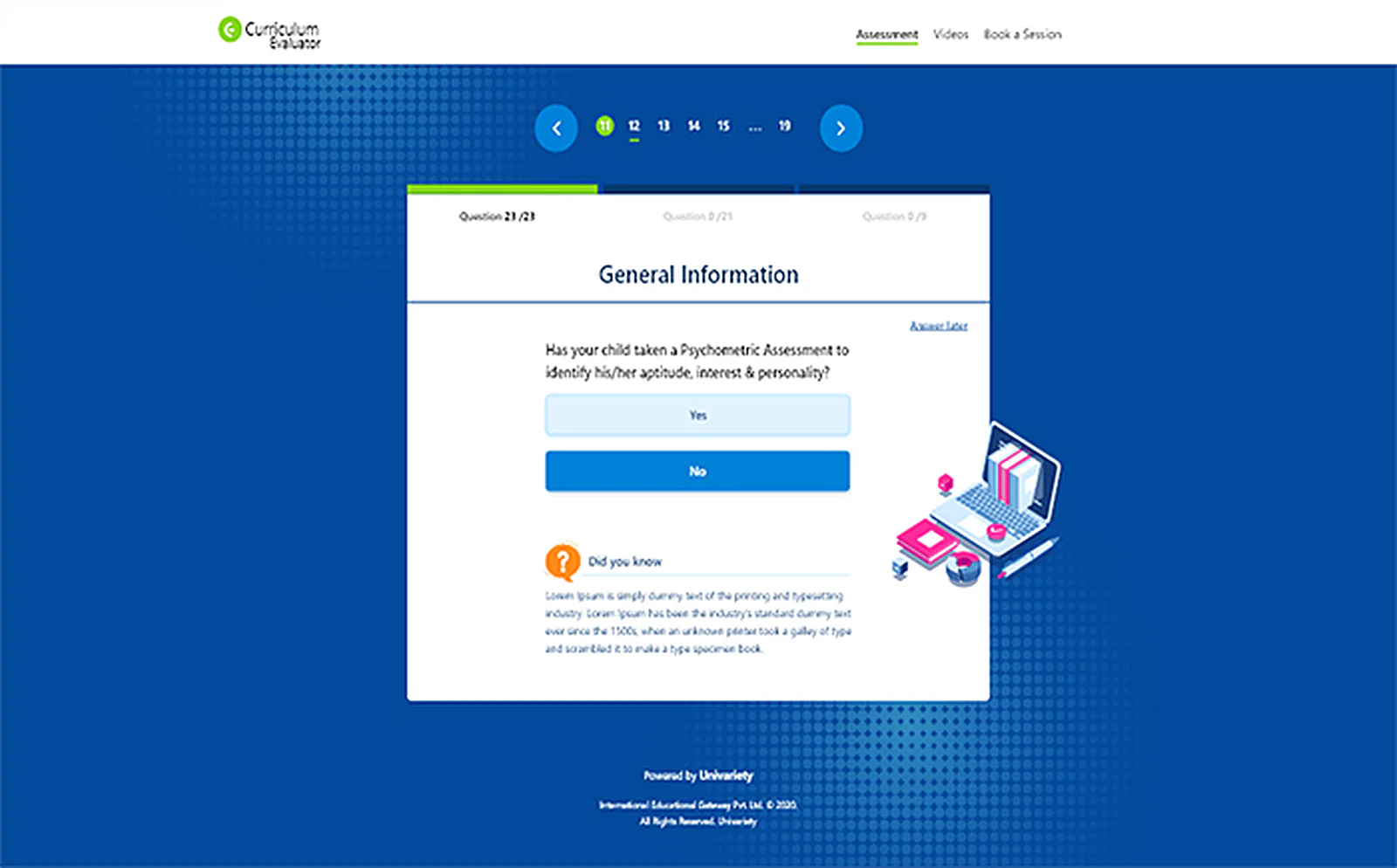Jump to question page 13

point(664,126)
